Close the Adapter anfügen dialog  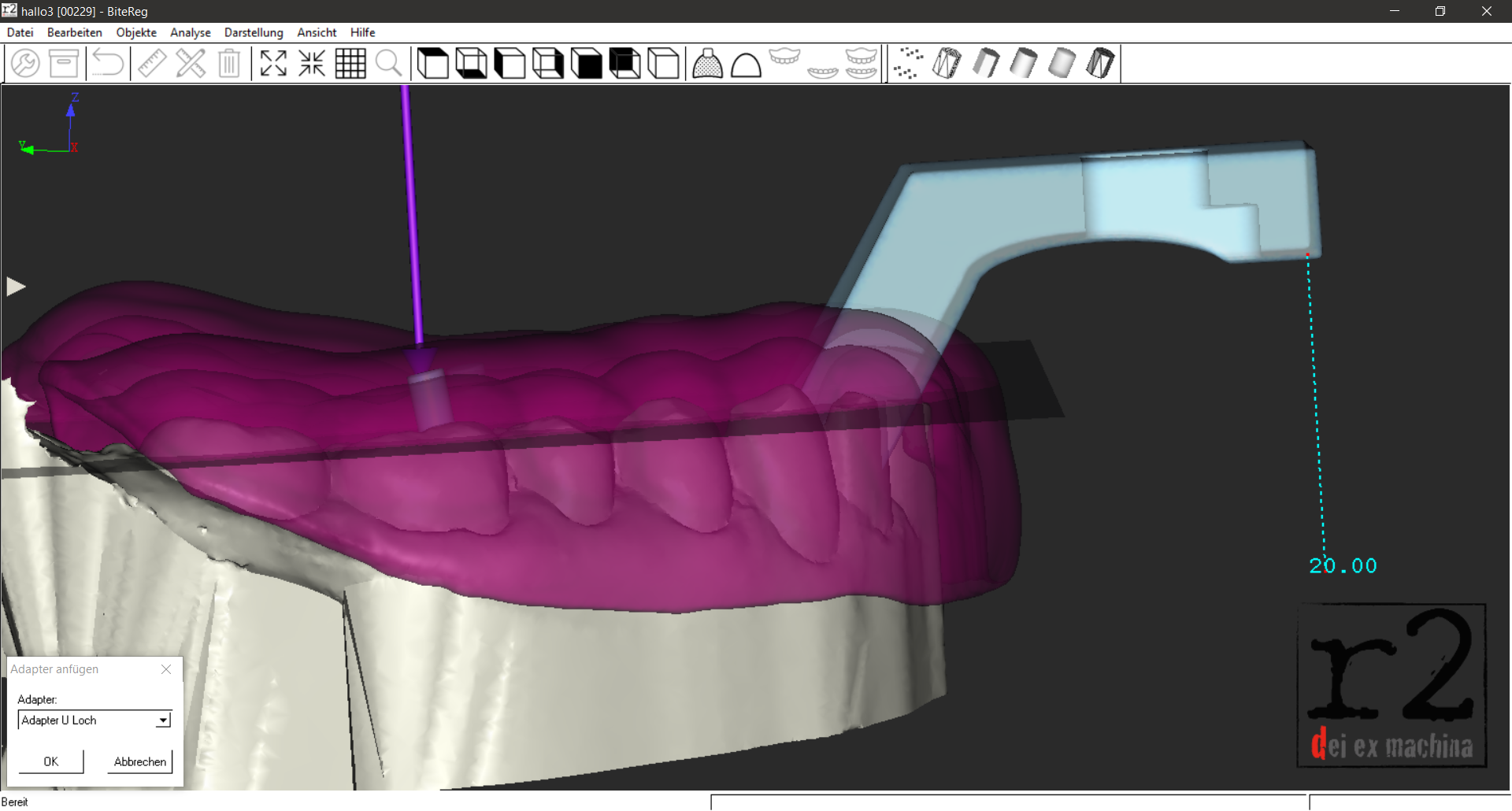166,669
